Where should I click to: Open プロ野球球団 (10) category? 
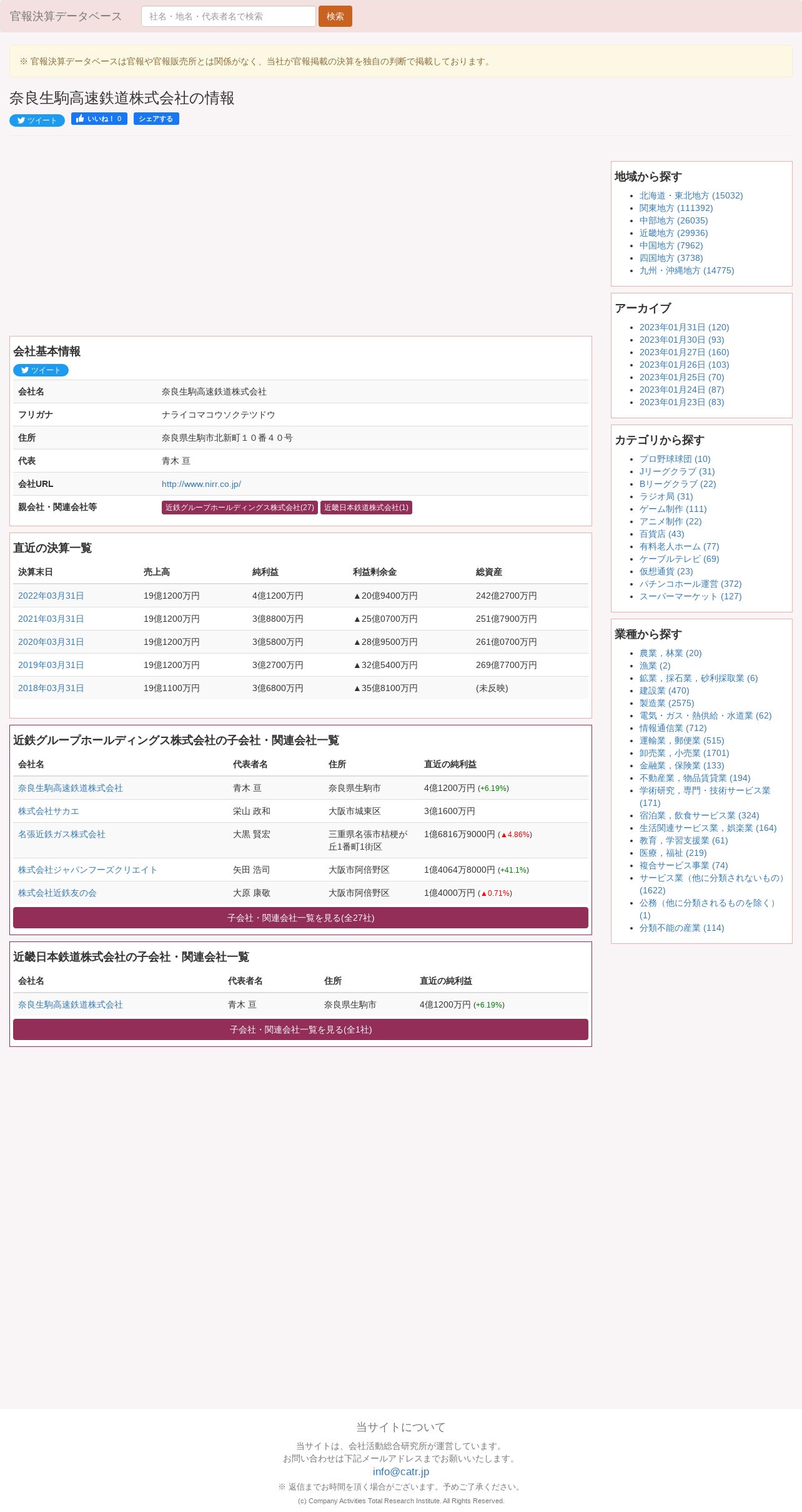click(x=675, y=459)
